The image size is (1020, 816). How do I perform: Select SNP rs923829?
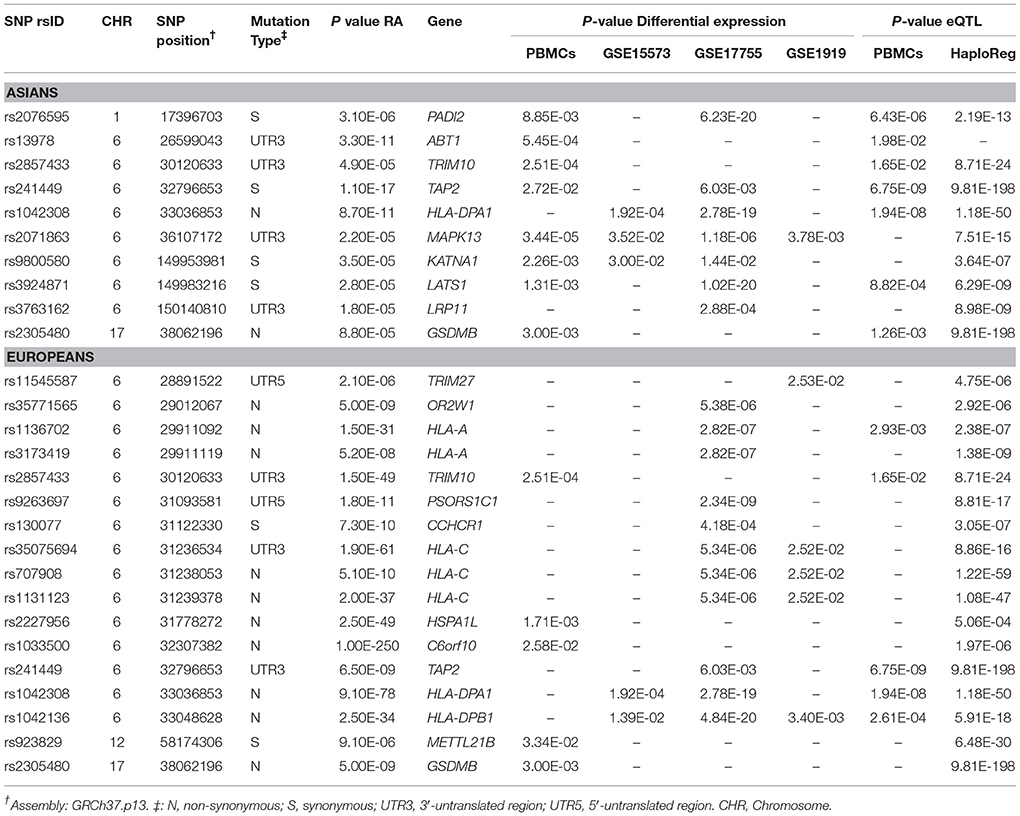tap(33, 742)
